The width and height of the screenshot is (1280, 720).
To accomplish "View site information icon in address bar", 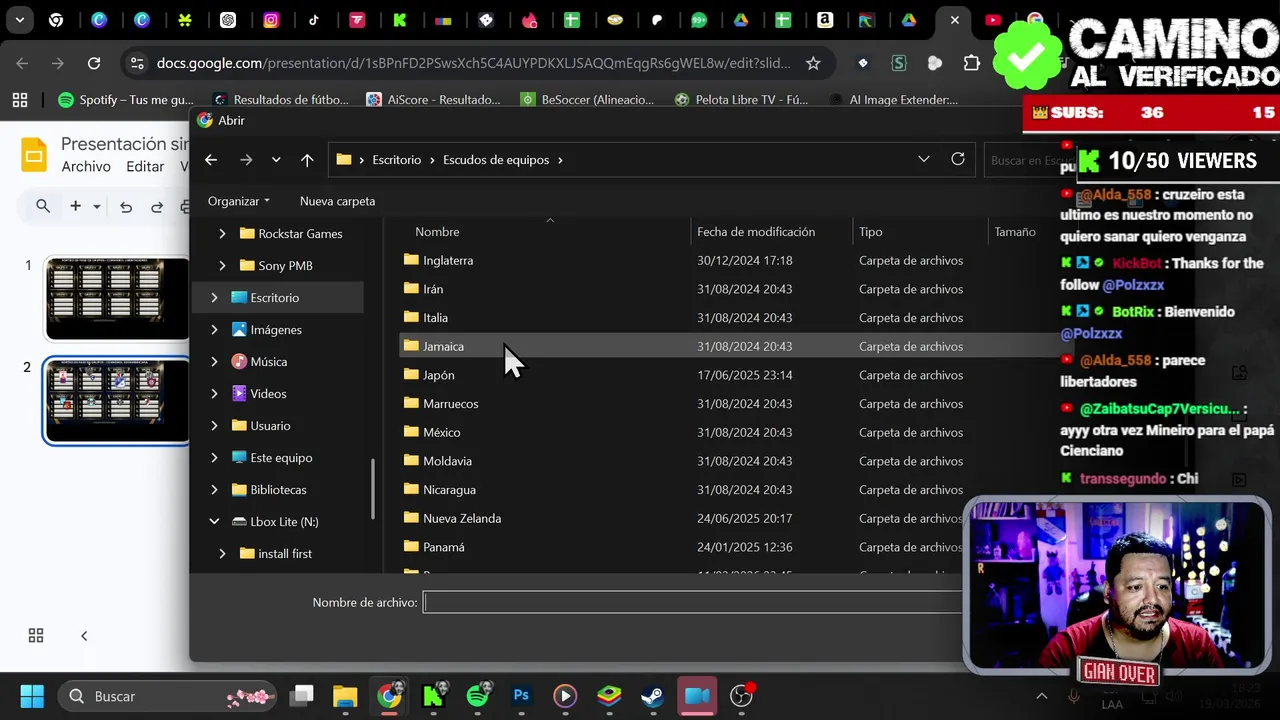I will point(137,63).
